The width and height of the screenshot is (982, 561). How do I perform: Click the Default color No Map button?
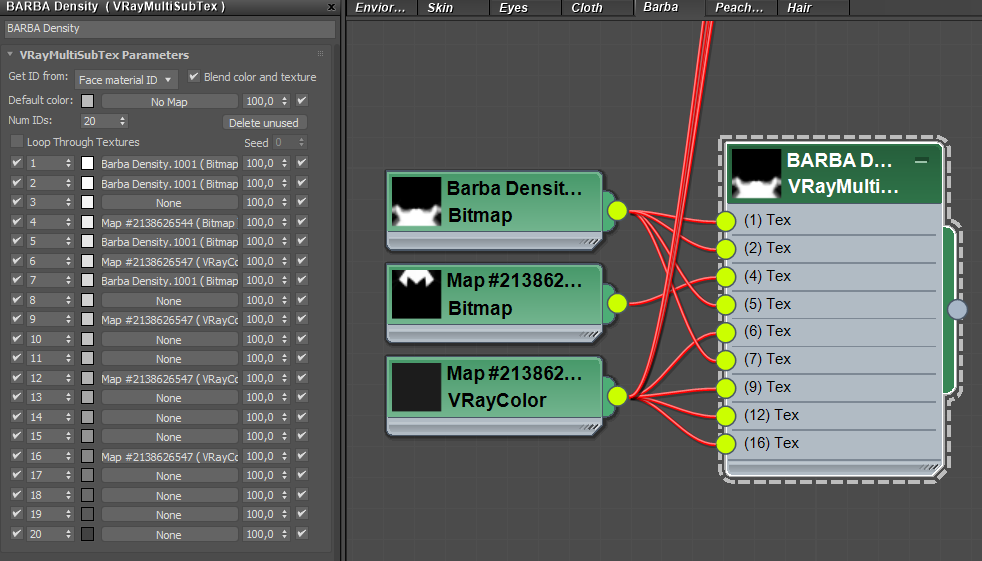click(169, 102)
